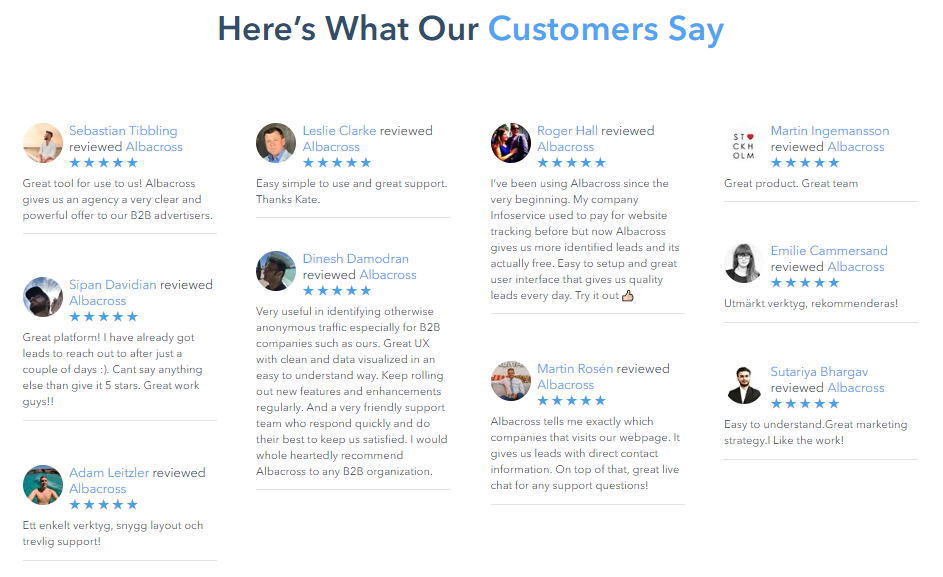Image resolution: width=943 pixels, height=577 pixels.
Task: Open Martin Ingemansson's name link
Action: (830, 131)
